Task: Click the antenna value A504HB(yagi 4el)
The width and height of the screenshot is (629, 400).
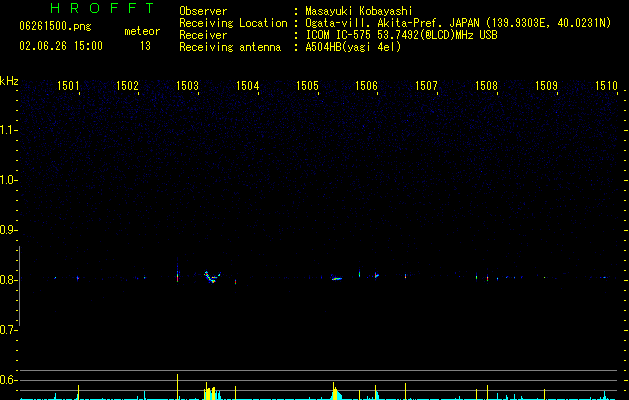Action: [353, 47]
